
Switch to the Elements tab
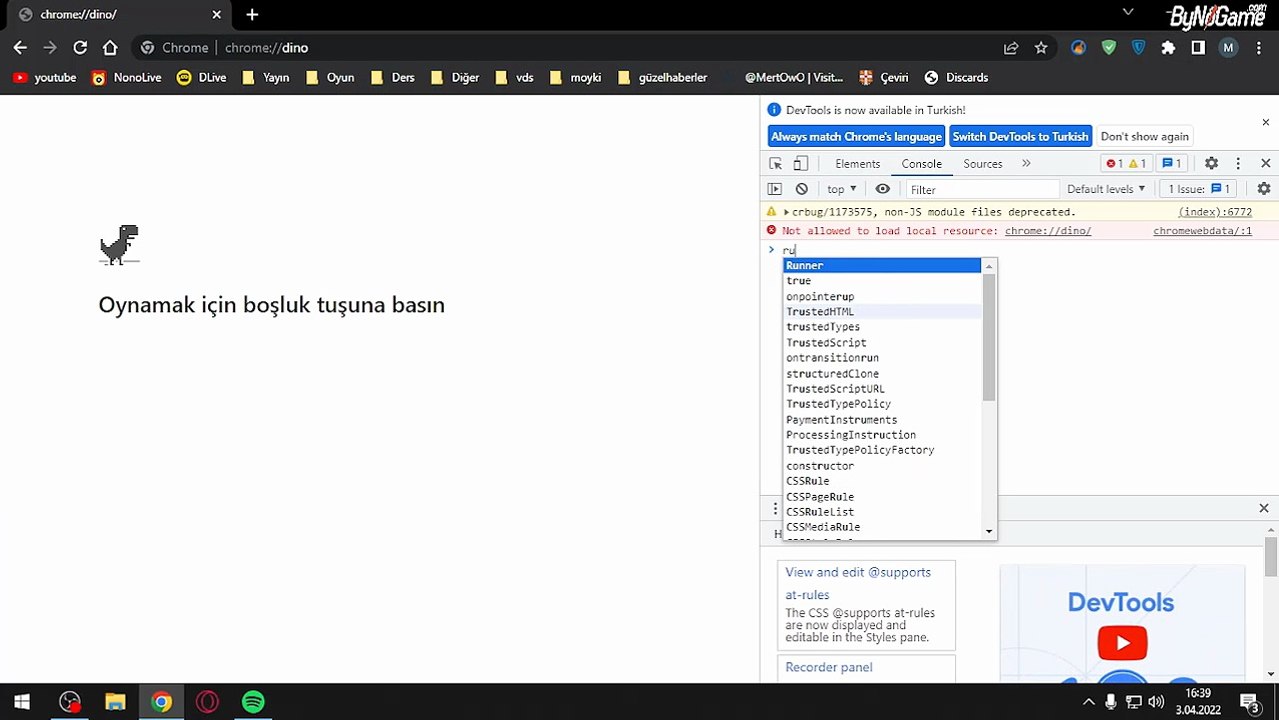pos(858,163)
